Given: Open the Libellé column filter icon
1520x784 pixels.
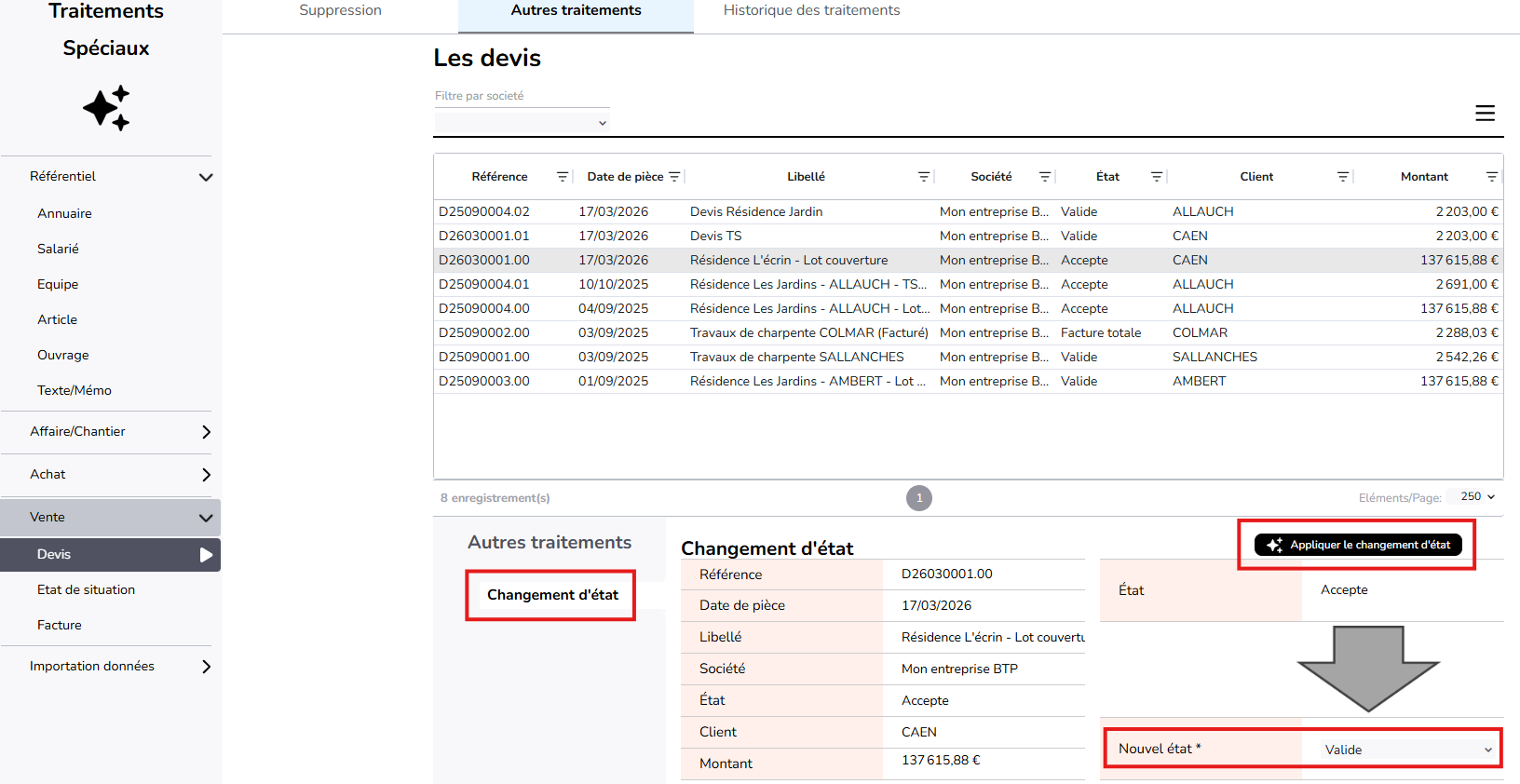Looking at the screenshot, I should click(x=924, y=177).
